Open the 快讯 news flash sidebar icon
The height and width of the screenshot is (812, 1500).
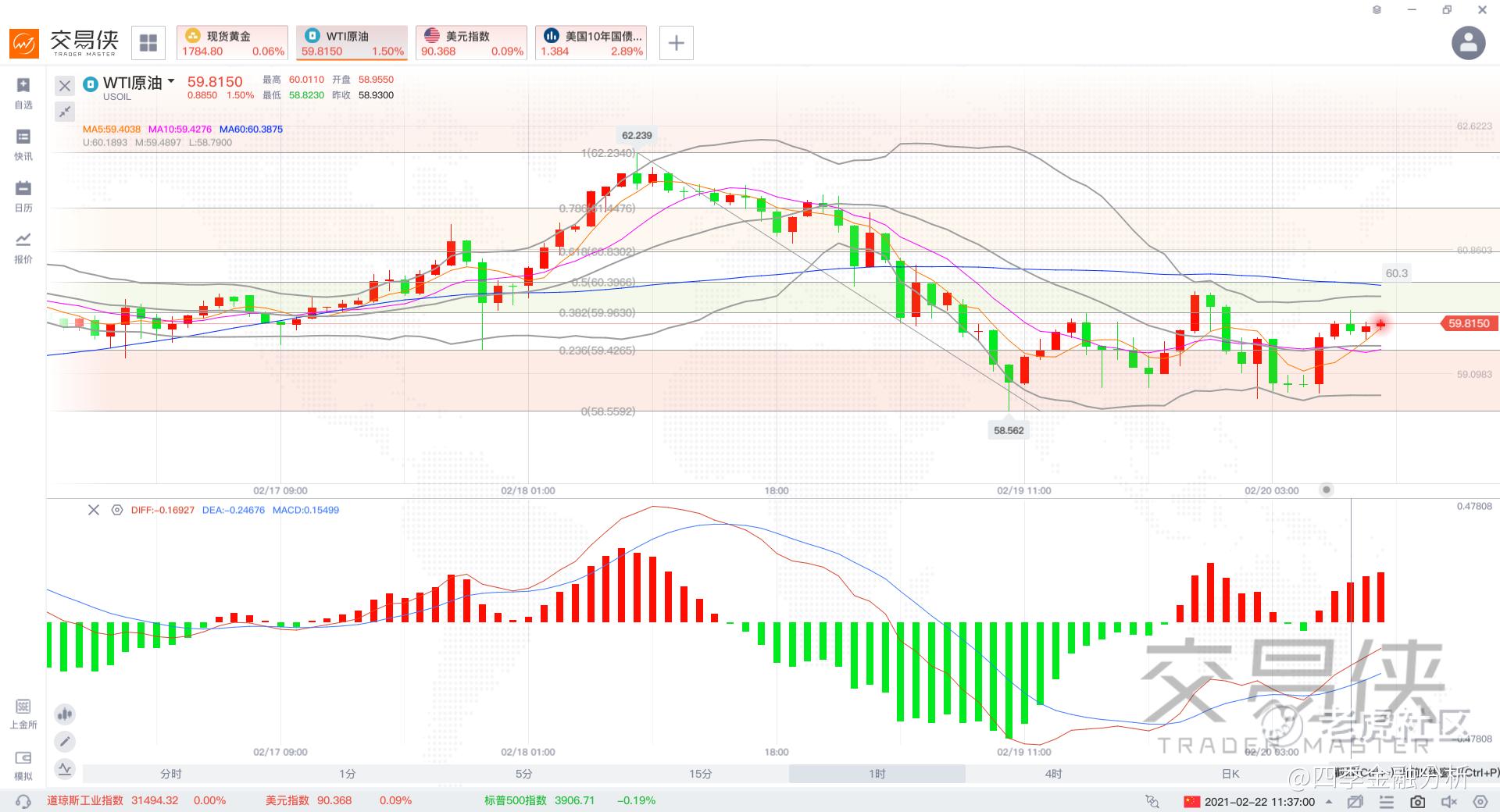click(x=23, y=144)
